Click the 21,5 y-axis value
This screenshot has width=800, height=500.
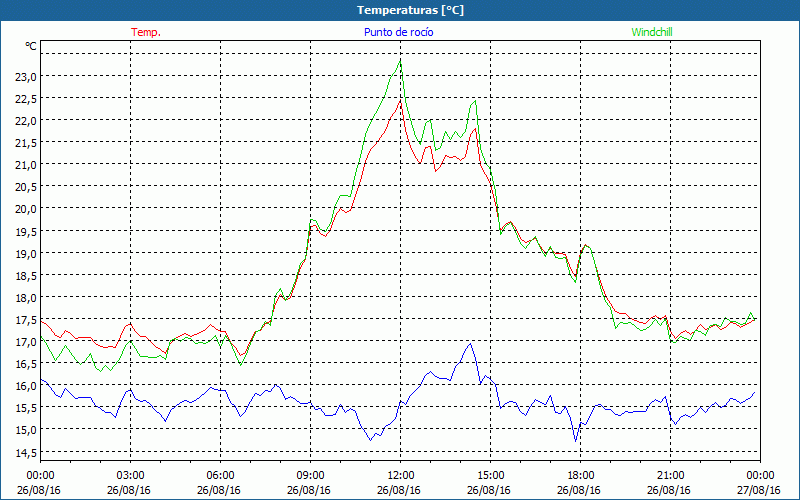pyautogui.click(x=26, y=143)
